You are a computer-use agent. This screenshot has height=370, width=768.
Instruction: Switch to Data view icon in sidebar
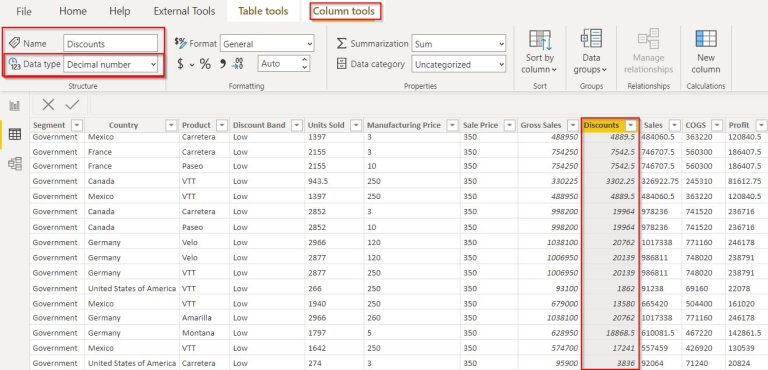point(15,134)
